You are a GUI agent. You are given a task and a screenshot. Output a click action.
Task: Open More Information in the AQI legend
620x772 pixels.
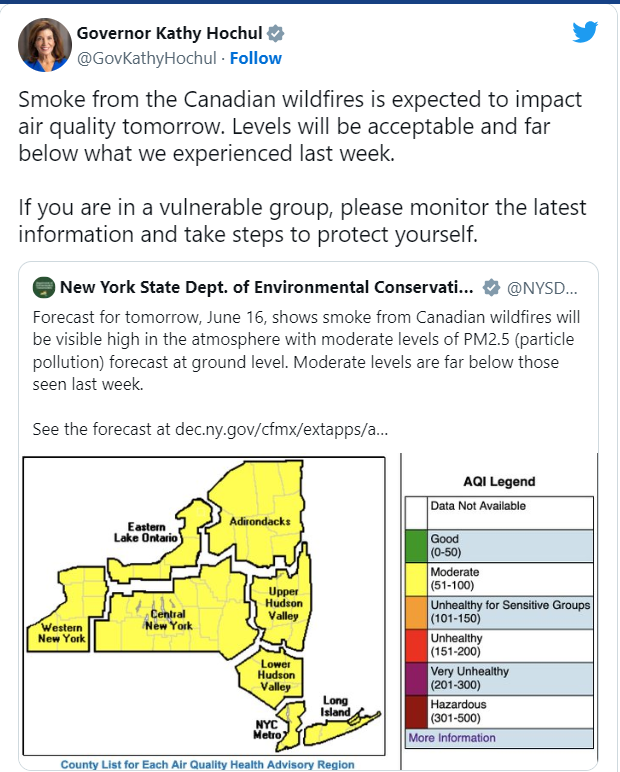452,738
